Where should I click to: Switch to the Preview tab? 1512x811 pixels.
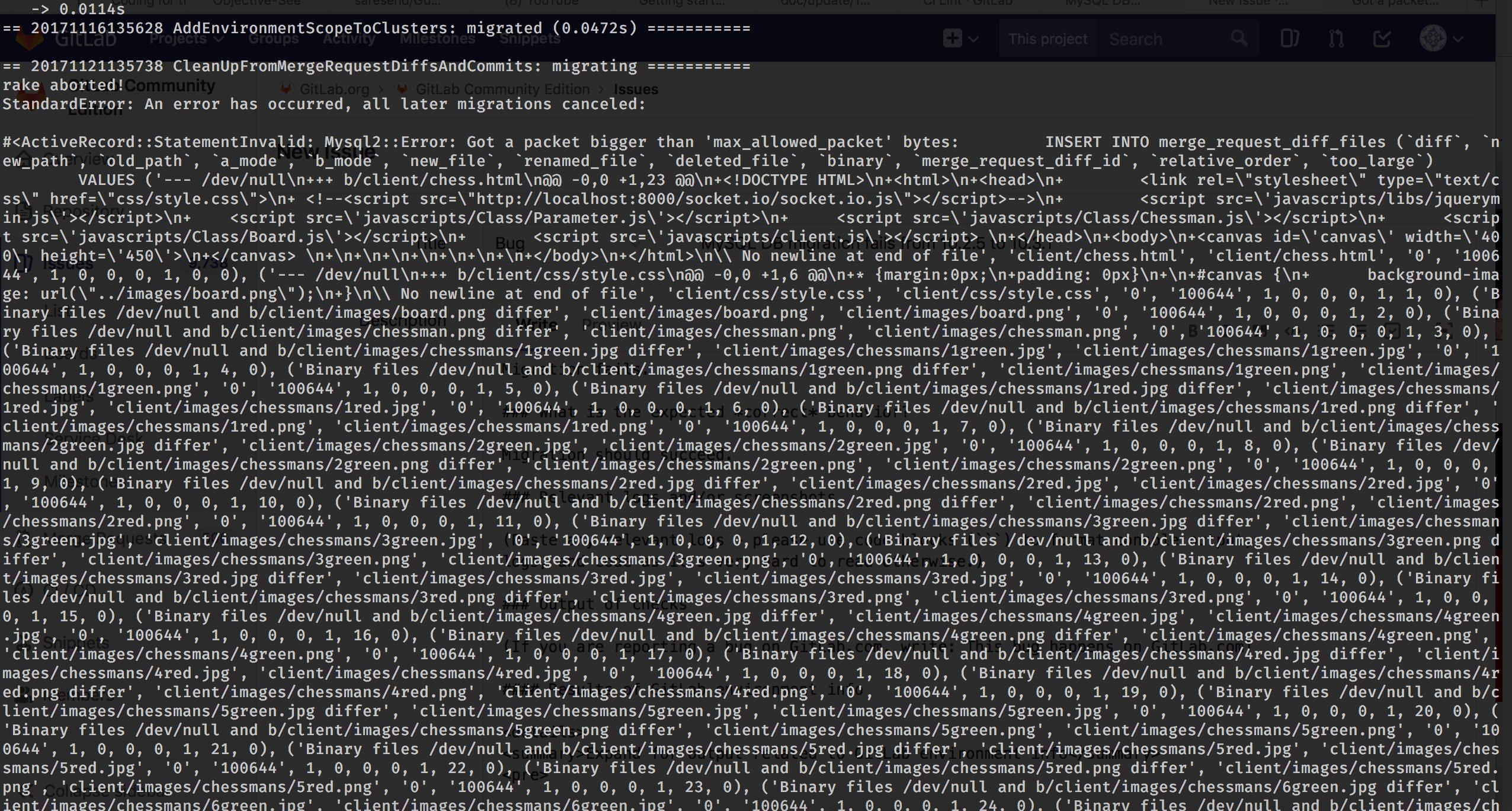[x=611, y=324]
